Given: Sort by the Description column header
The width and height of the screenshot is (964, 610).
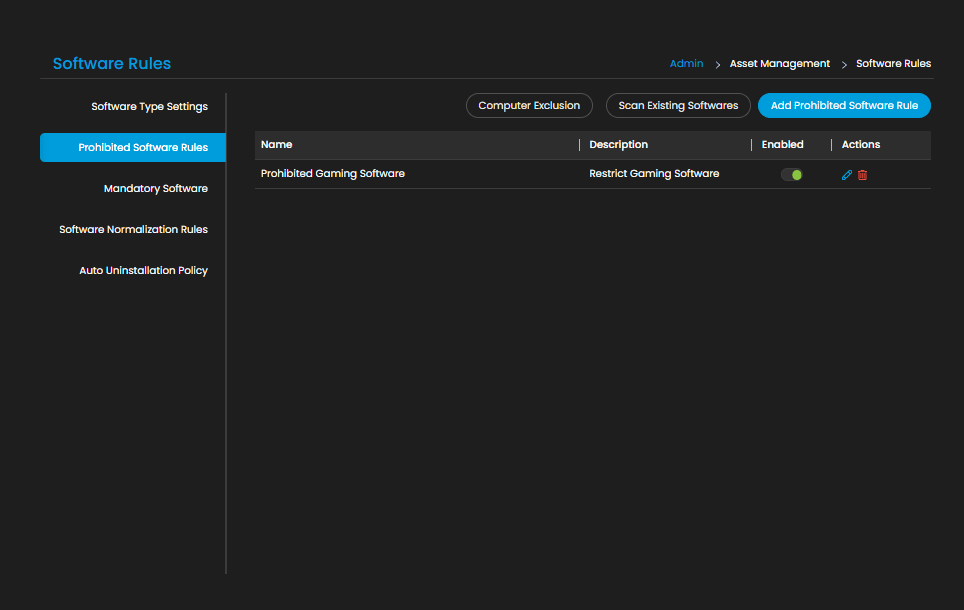Looking at the screenshot, I should click(618, 145).
